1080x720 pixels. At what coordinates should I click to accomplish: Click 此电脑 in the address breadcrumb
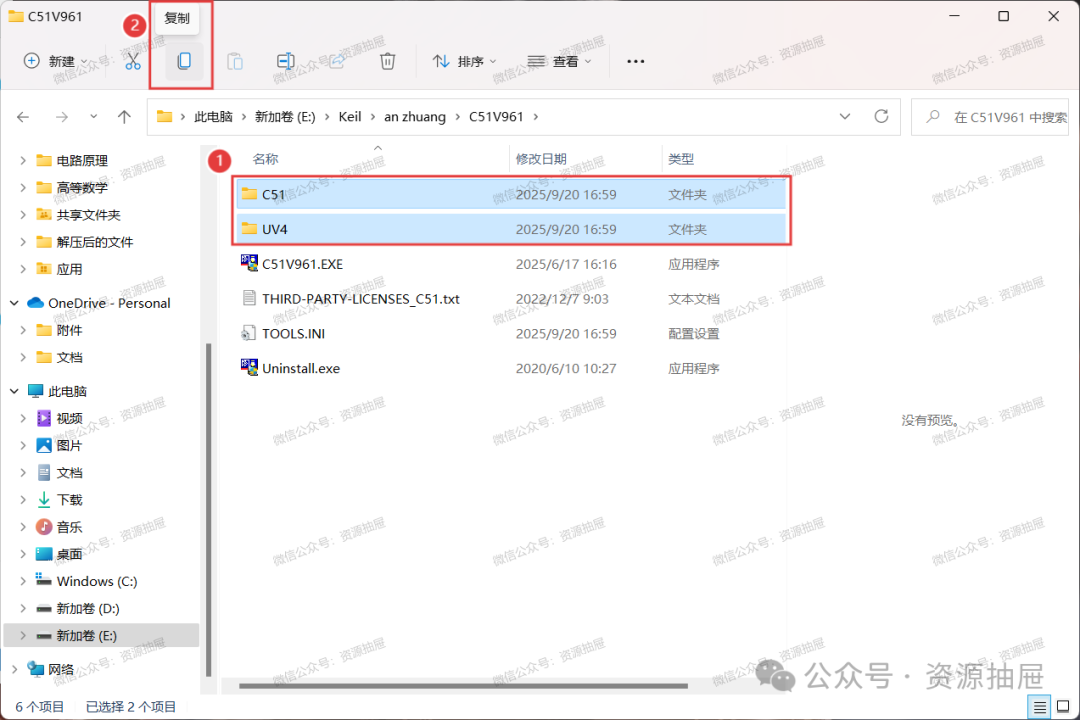(214, 117)
